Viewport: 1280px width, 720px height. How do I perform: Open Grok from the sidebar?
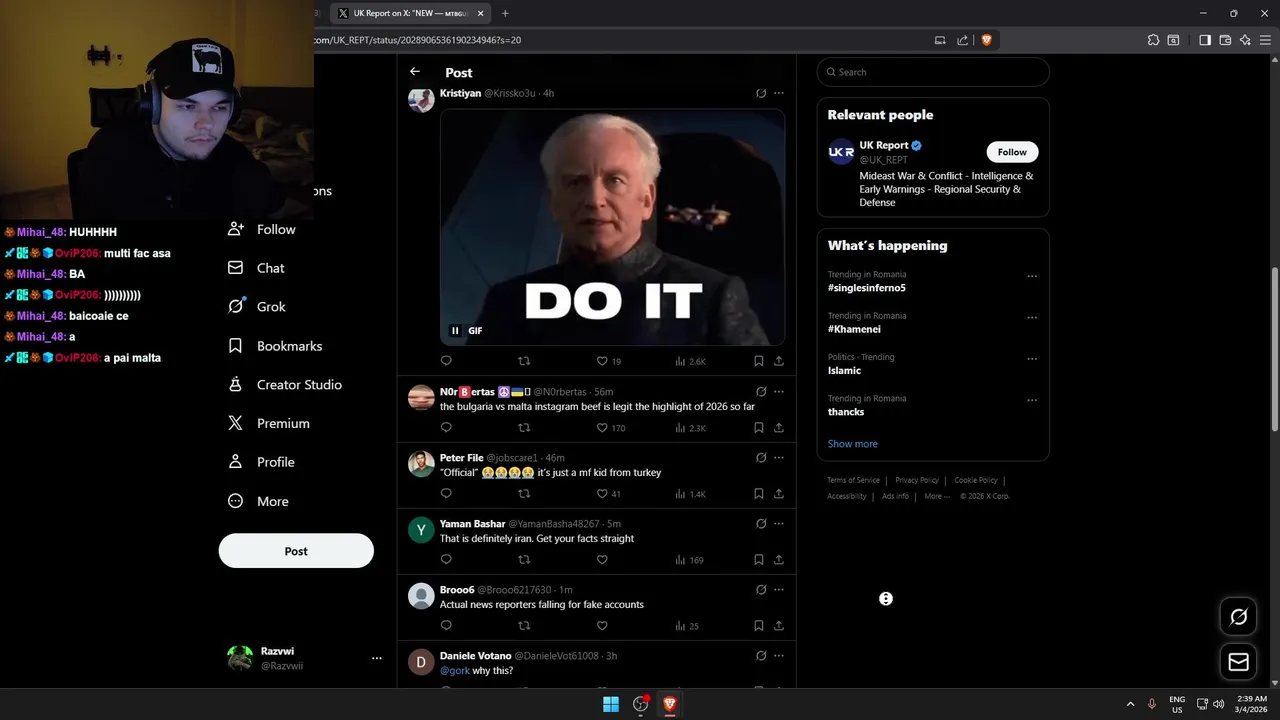(x=257, y=307)
